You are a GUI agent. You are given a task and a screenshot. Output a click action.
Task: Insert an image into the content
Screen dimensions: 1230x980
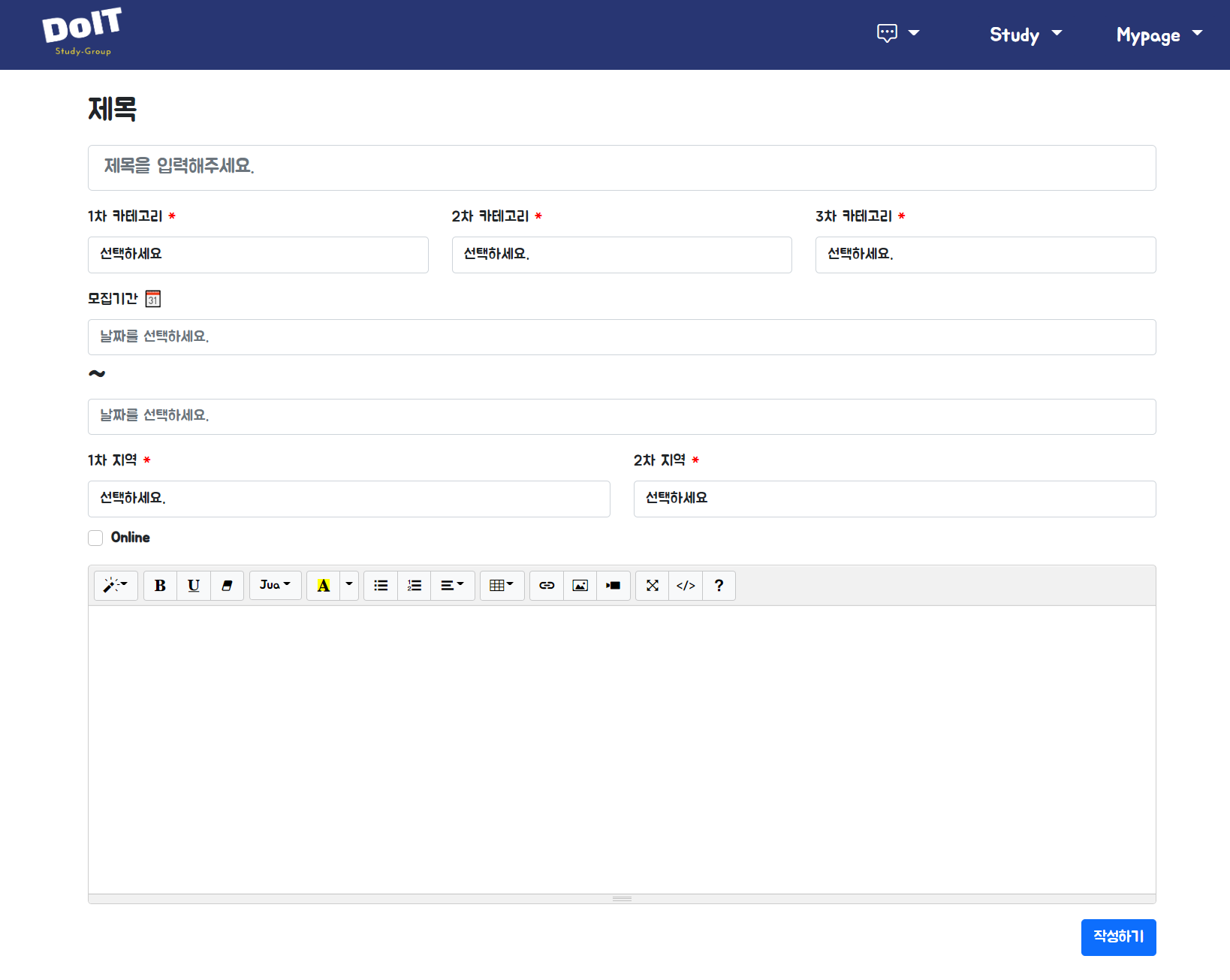579,586
